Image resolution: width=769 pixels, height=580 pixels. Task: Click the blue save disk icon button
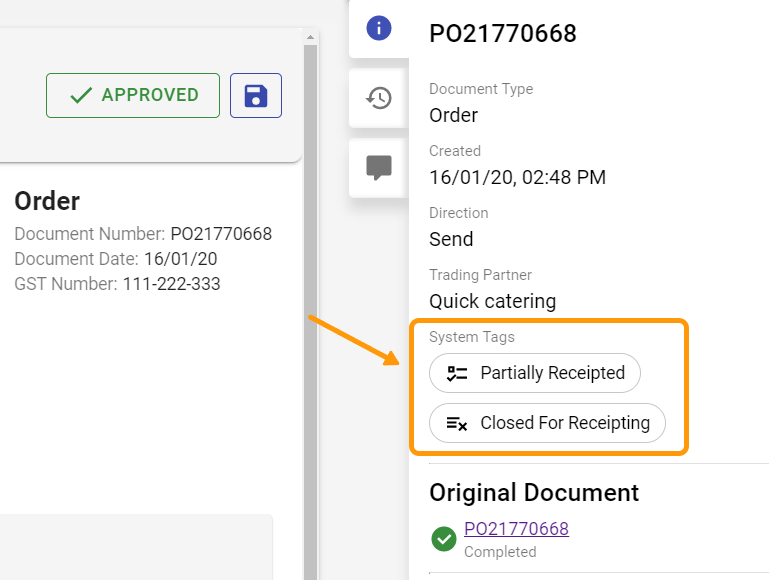coord(256,96)
